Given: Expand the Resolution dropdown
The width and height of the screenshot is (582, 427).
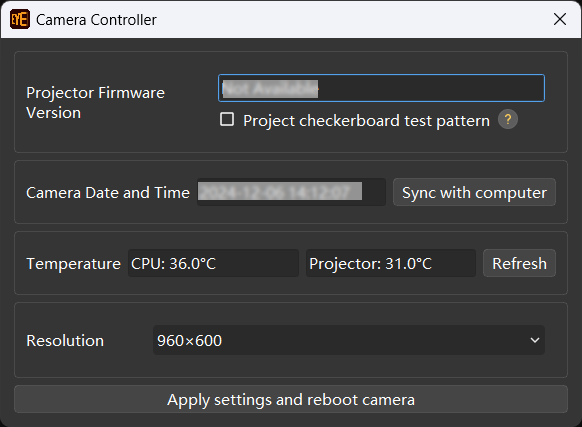Looking at the screenshot, I should pyautogui.click(x=349, y=340).
